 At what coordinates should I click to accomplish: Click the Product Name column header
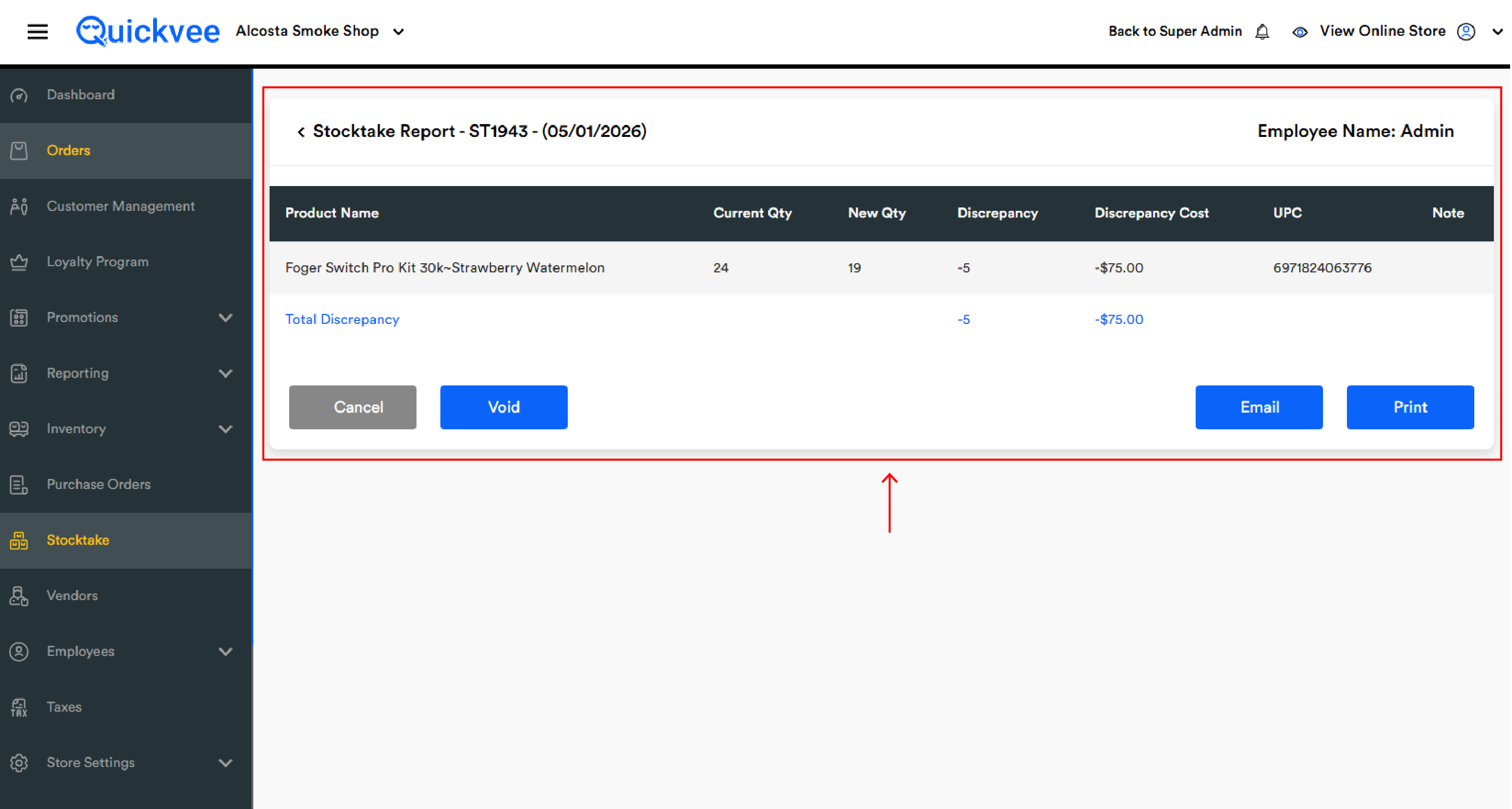pos(332,213)
